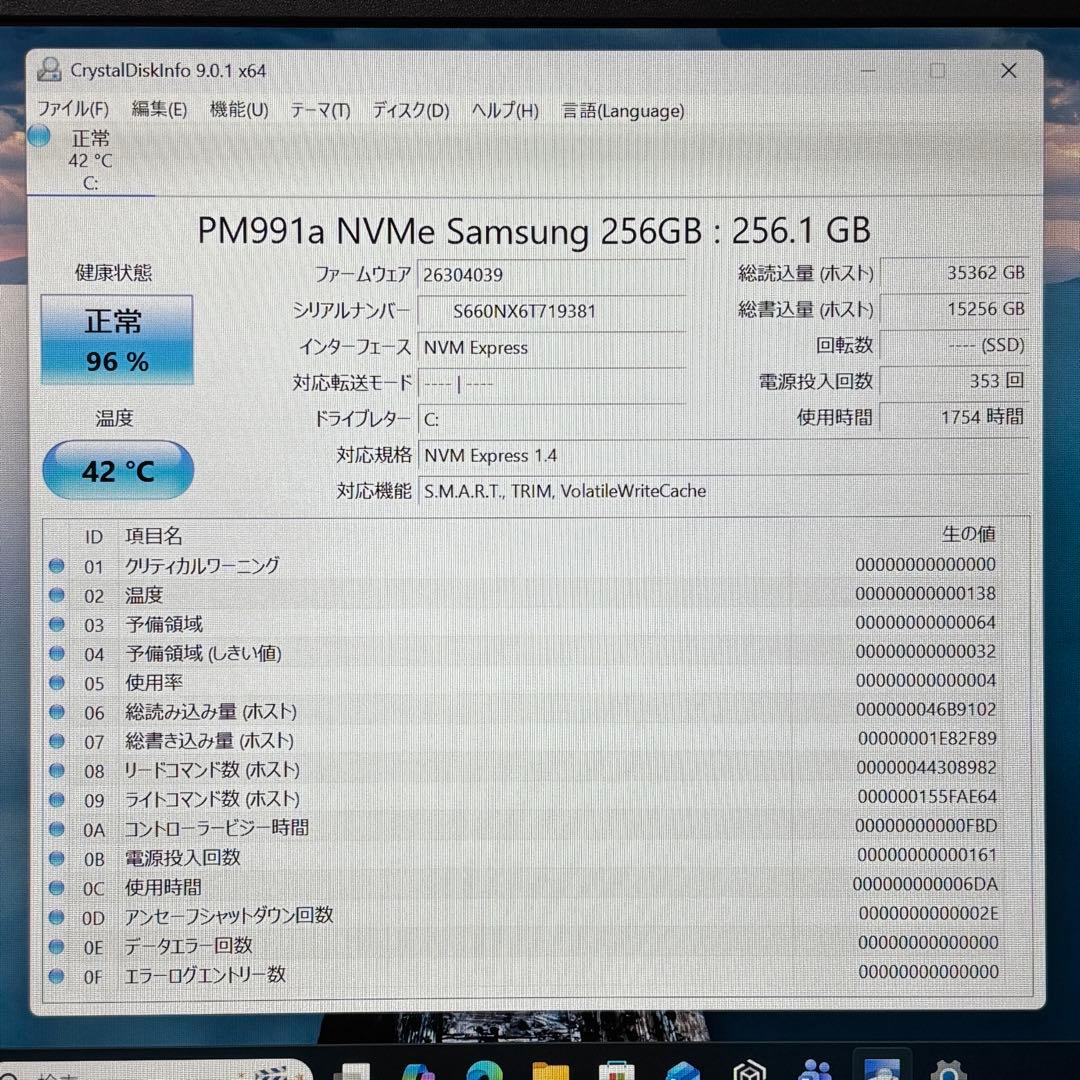Screen dimensions: 1080x1080
Task: Select the 使用率 attribute name
Action: tap(154, 683)
